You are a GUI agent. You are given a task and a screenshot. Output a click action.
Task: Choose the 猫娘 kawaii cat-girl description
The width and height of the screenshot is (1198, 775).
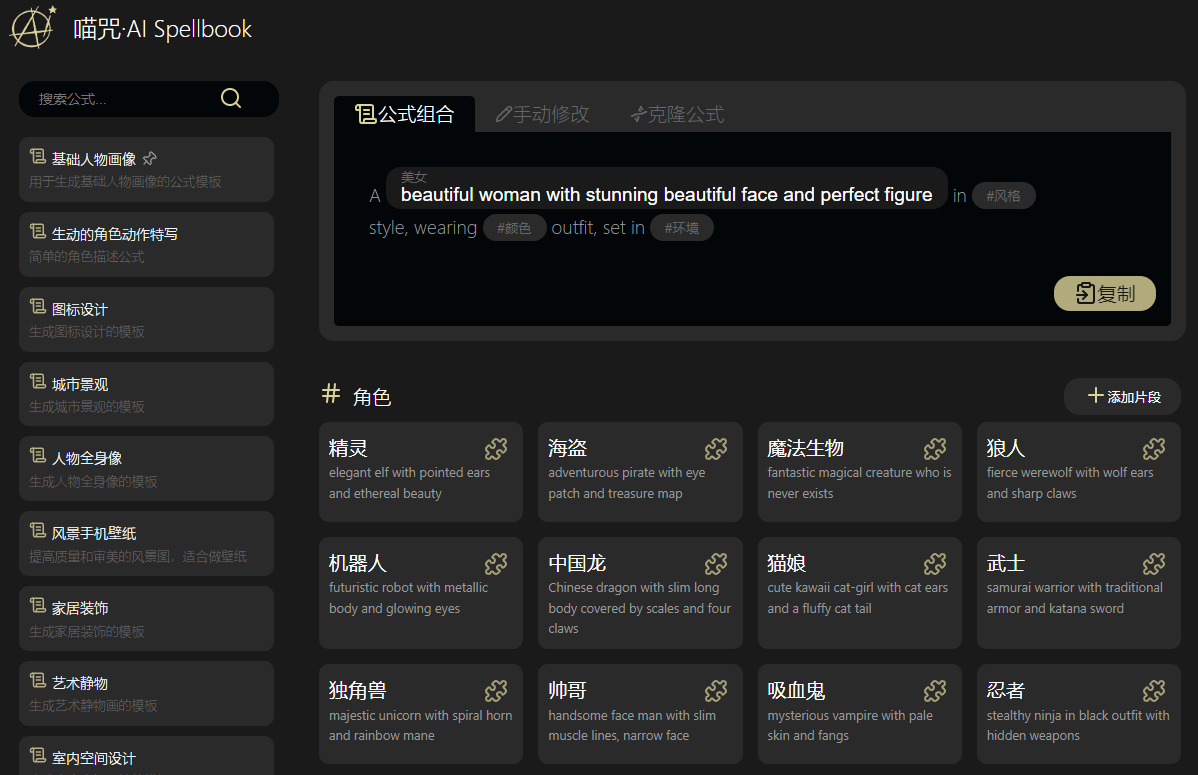857,598
